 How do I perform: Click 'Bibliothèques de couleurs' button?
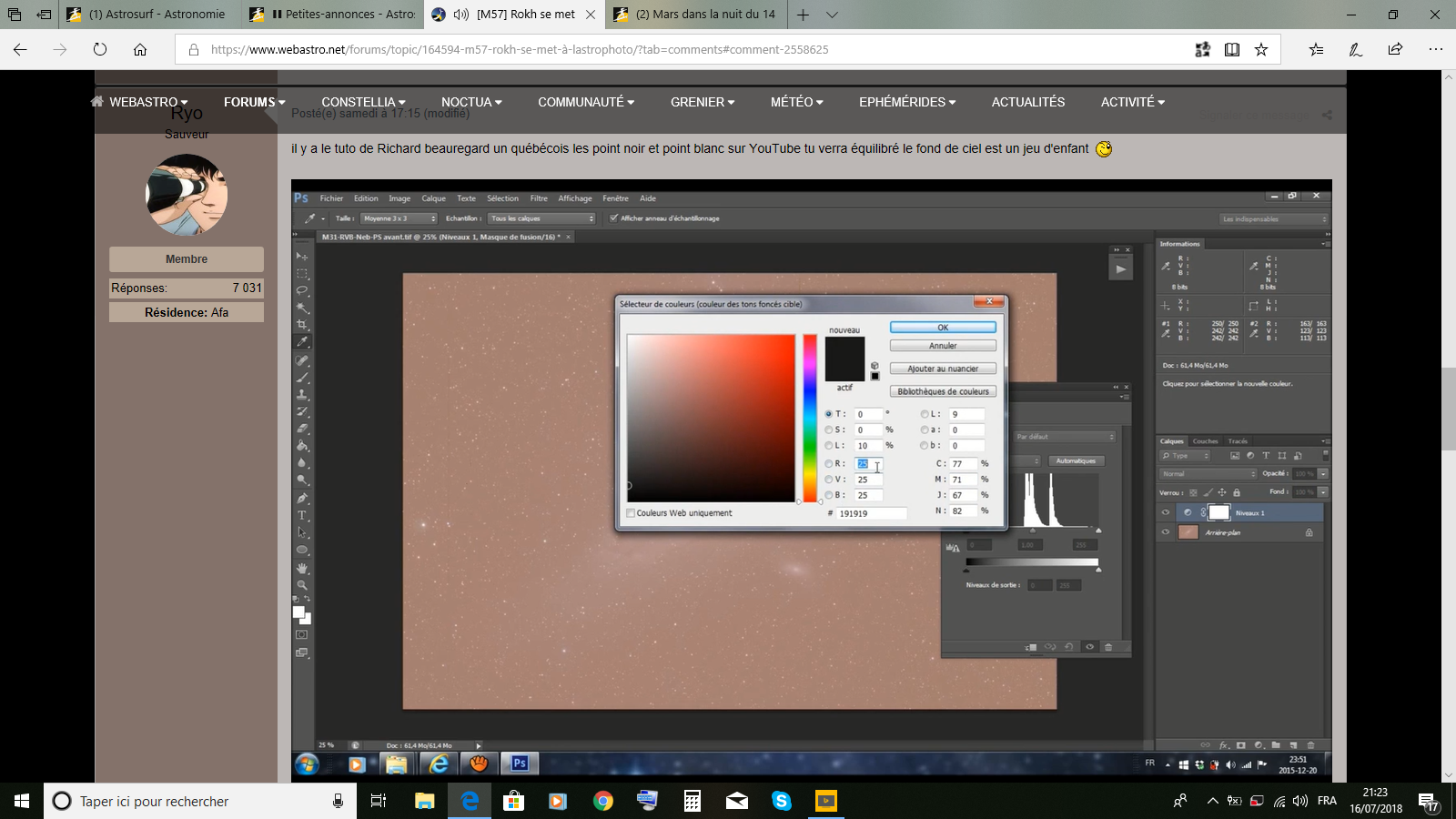(x=943, y=391)
